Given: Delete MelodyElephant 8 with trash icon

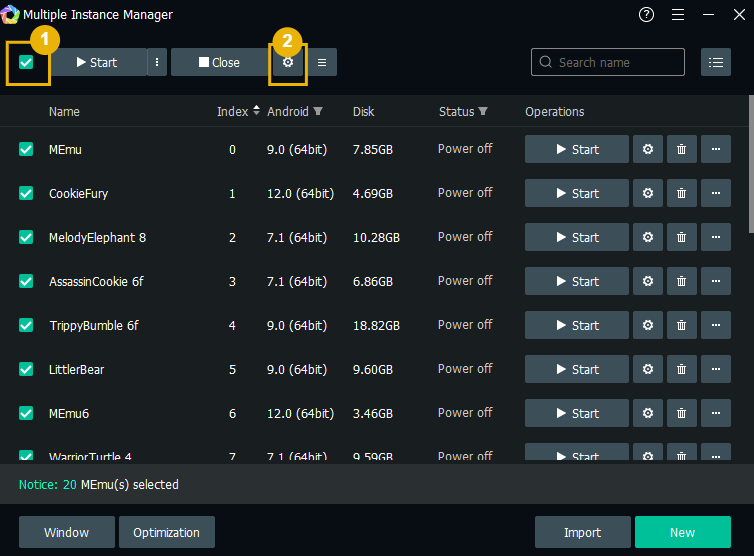Looking at the screenshot, I should pos(681,237).
